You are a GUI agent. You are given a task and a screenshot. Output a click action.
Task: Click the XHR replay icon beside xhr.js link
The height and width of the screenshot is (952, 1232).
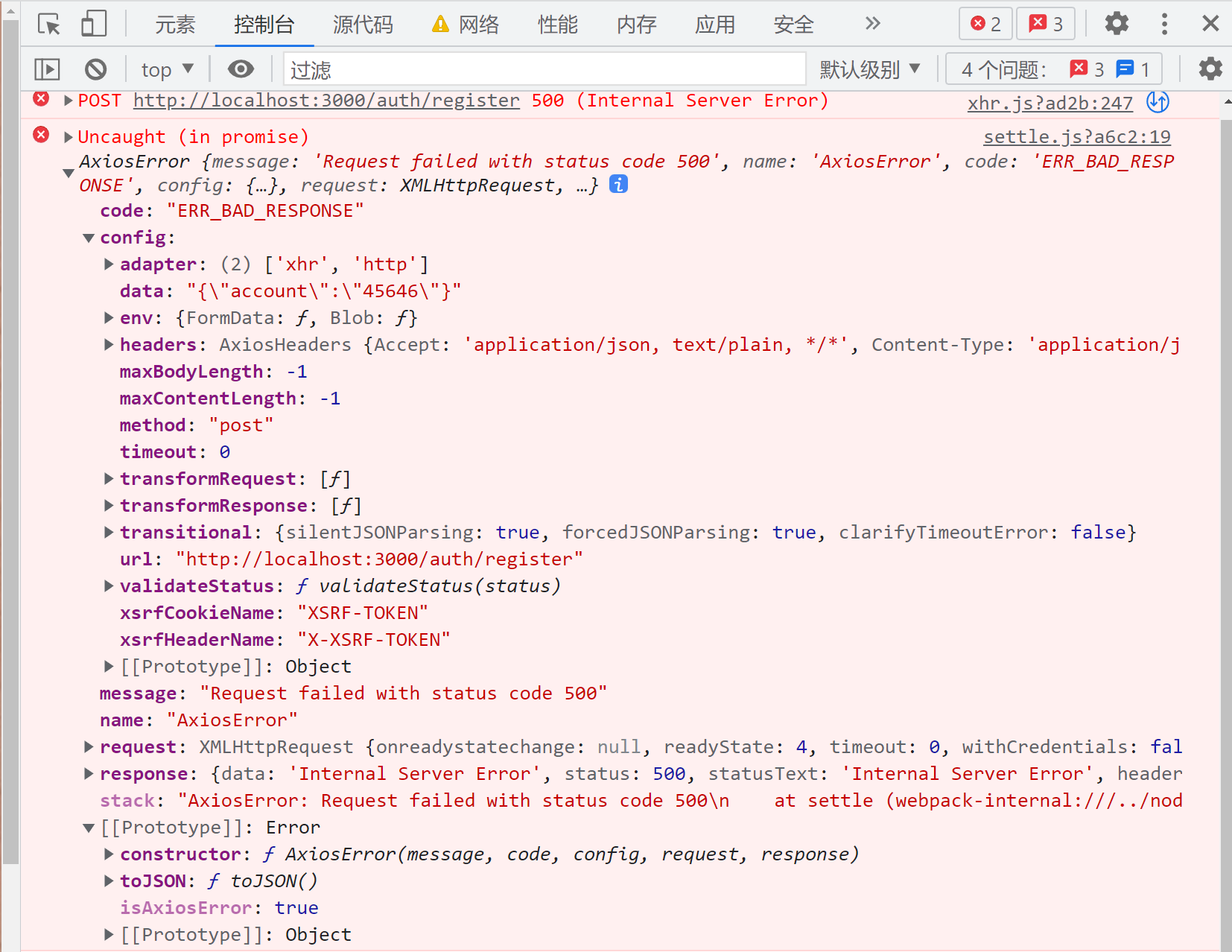click(1158, 101)
